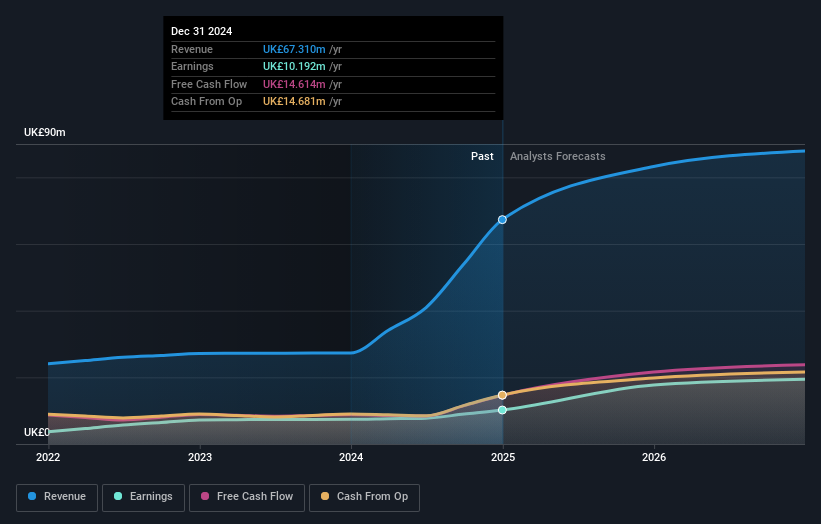Click the UK£0 y-axis label

[37, 432]
